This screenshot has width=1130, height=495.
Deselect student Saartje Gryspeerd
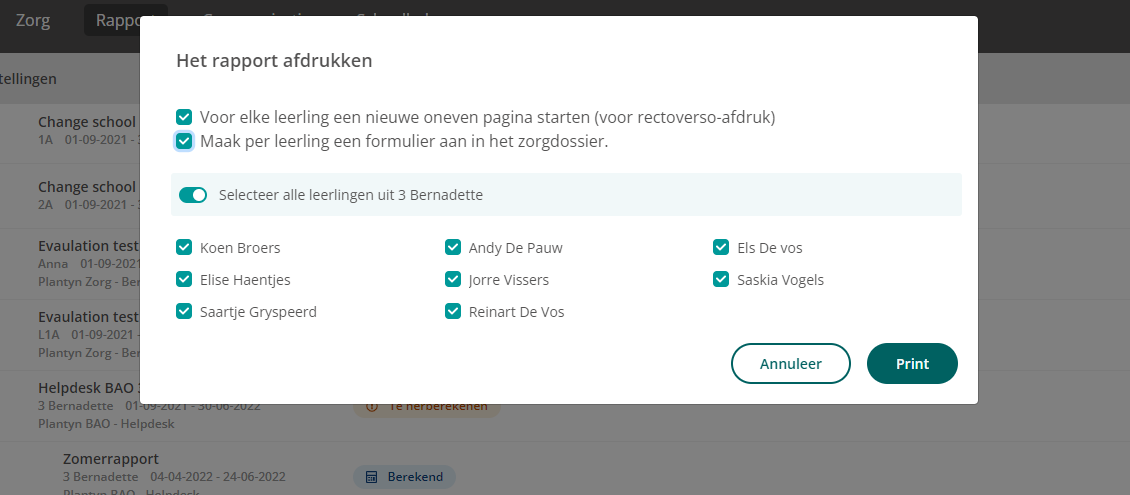click(184, 311)
